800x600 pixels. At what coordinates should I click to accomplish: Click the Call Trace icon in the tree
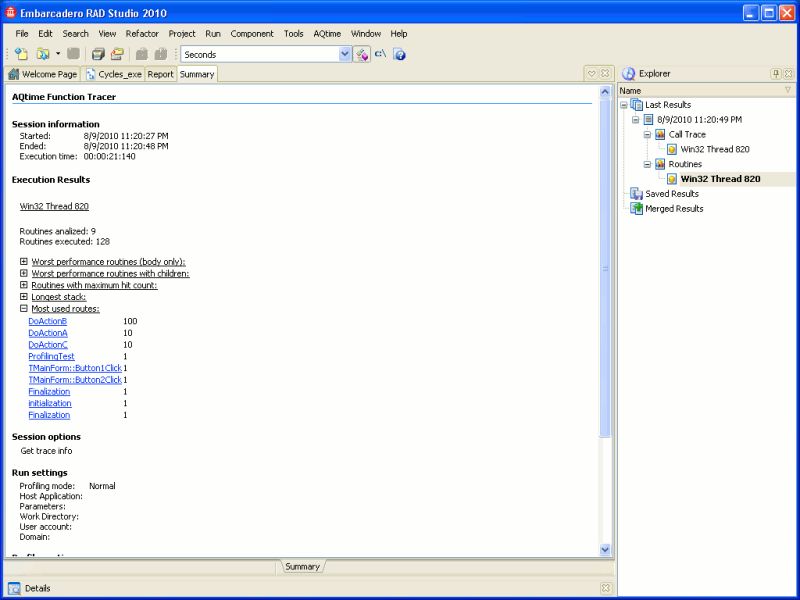(x=659, y=134)
